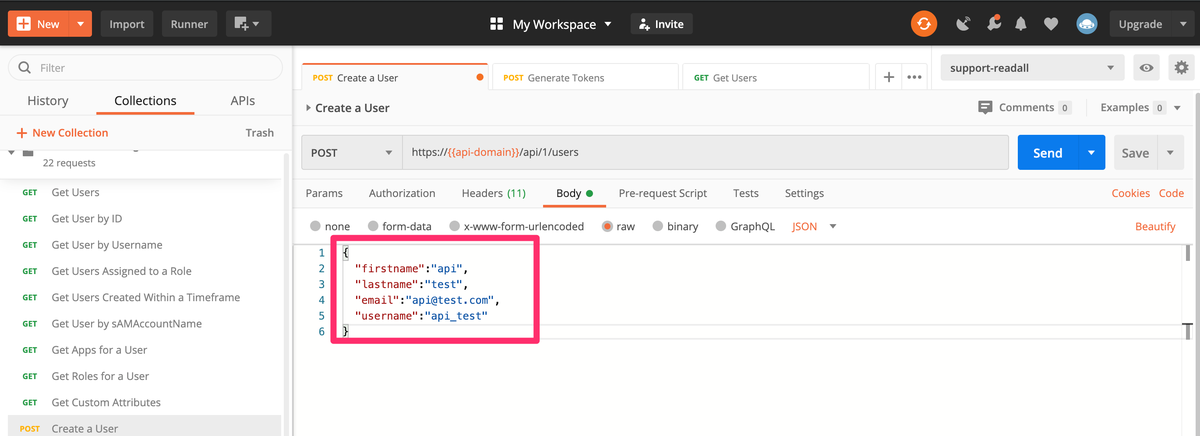This screenshot has height=436, width=1200.
Task: Open the Headers (11) tab
Action: 493,193
